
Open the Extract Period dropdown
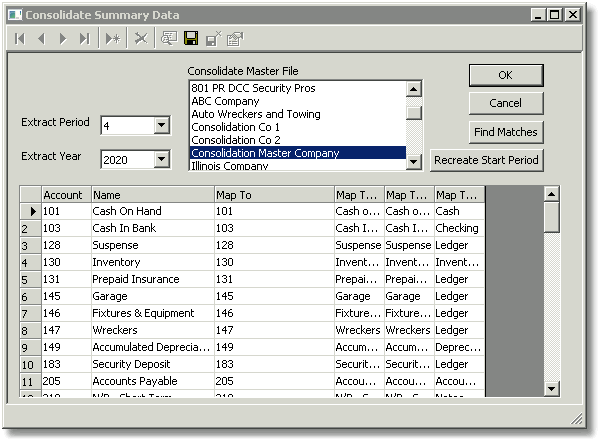tap(162, 125)
